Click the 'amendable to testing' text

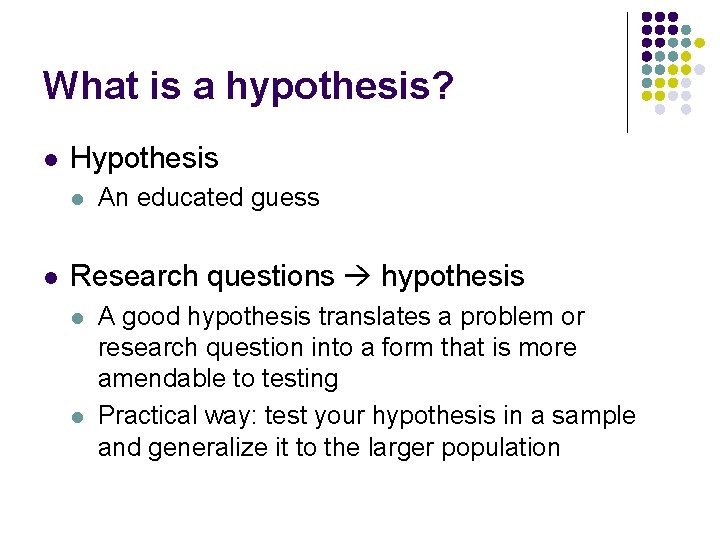[218, 379]
